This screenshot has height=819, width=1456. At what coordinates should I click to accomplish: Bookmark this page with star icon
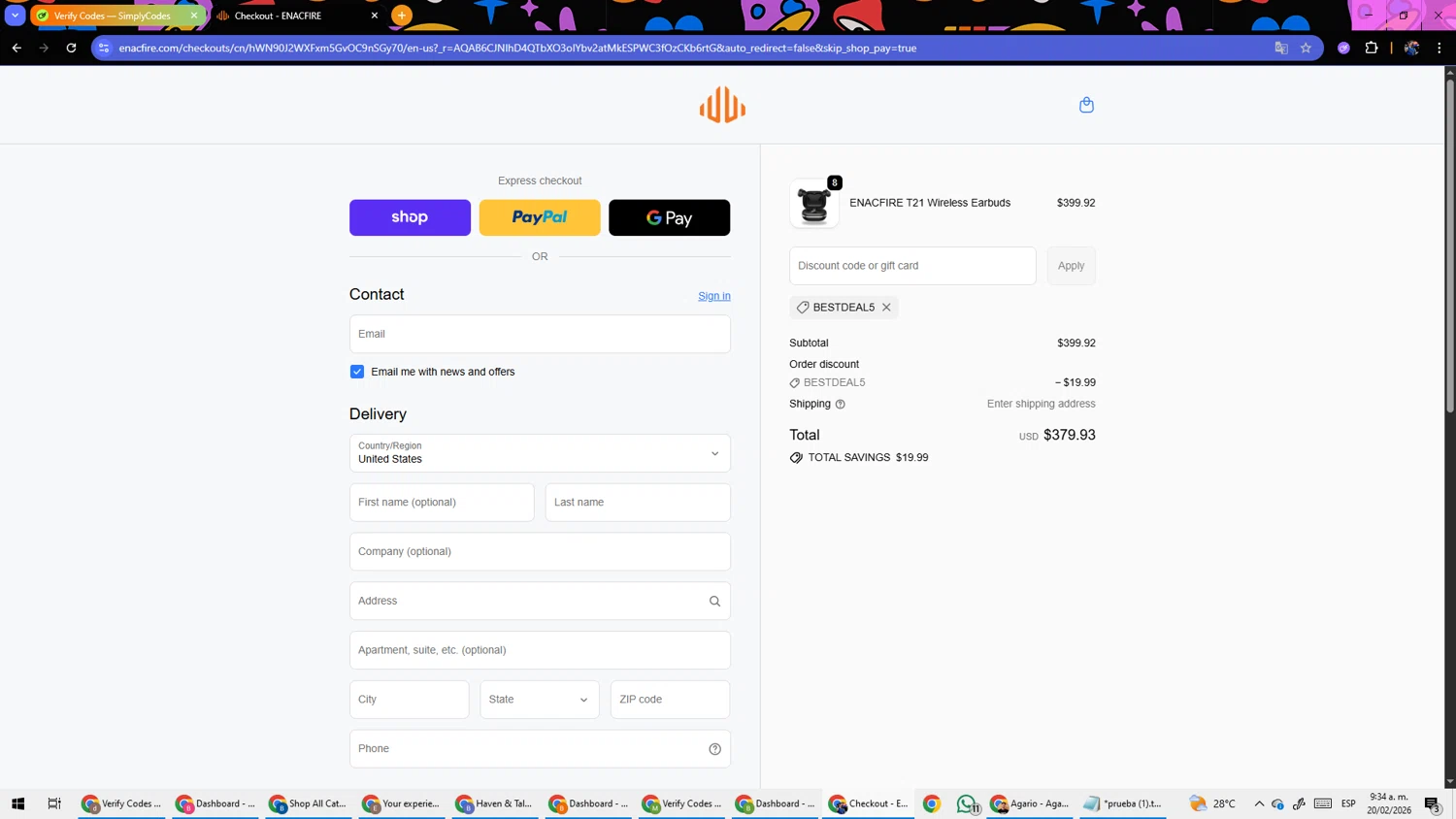point(1306,48)
